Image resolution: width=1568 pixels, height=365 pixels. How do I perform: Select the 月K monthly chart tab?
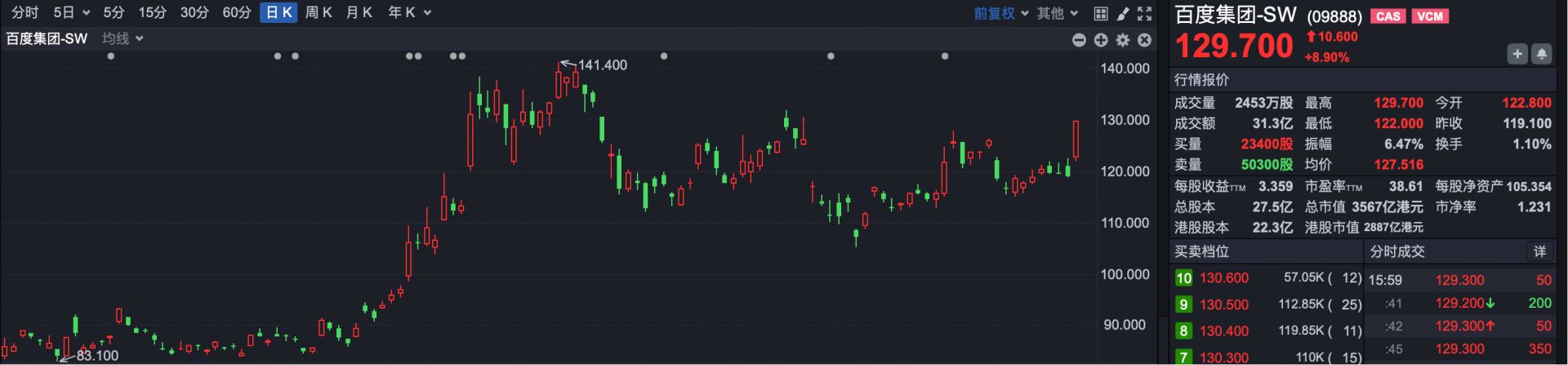pos(359,12)
